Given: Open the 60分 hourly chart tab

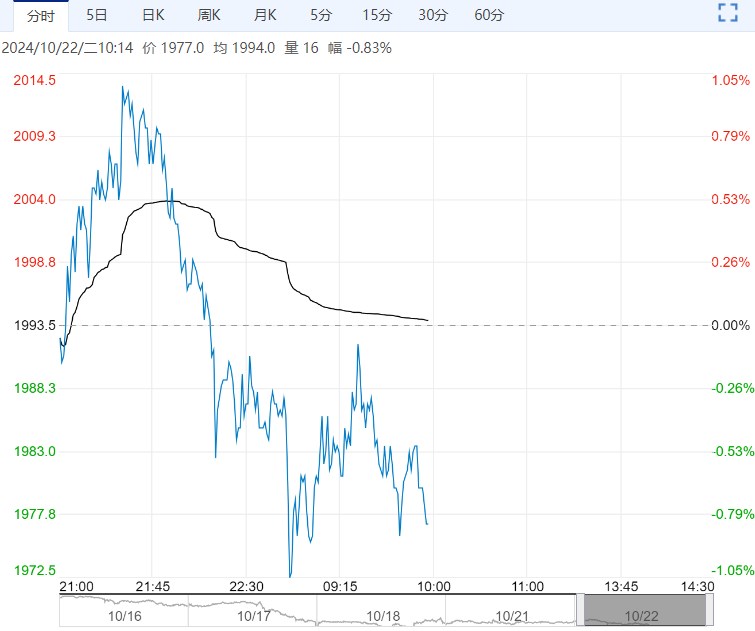Looking at the screenshot, I should point(489,15).
